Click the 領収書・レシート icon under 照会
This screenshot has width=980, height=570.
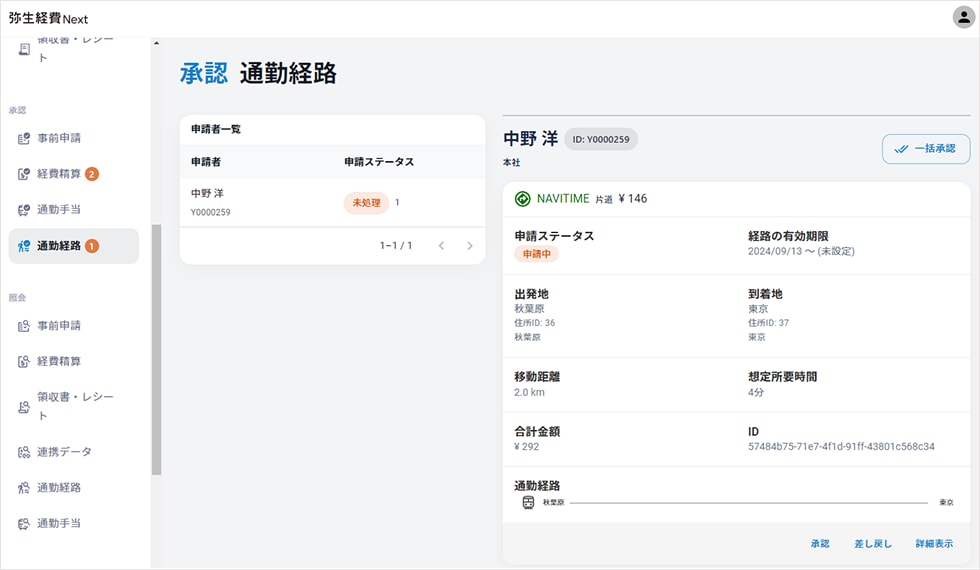click(24, 406)
